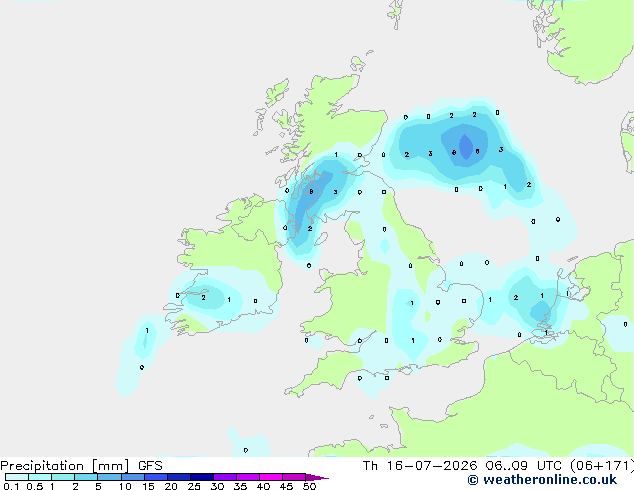Pick the 15–20 mm legend swatch
634x490 pixels.
[156, 477]
